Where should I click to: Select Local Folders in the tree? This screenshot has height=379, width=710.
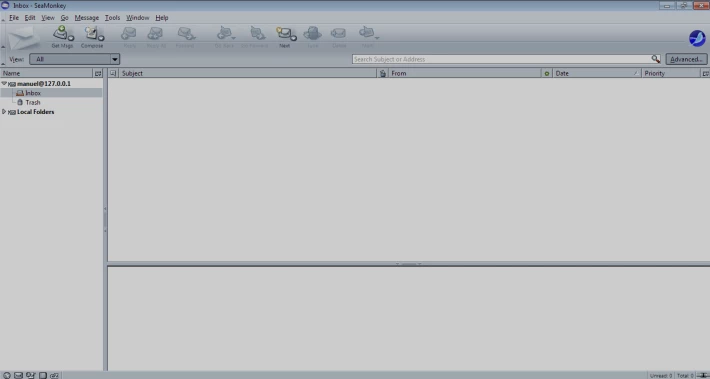click(35, 111)
